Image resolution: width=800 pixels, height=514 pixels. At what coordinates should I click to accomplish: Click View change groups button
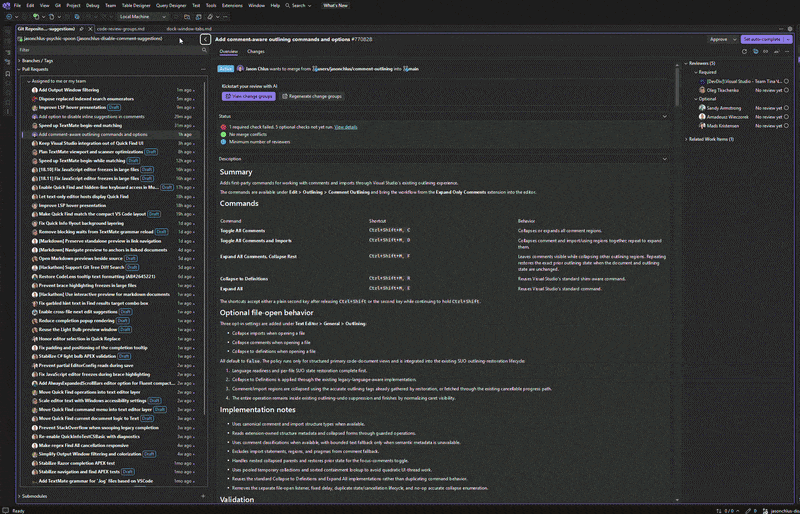tap(248, 96)
